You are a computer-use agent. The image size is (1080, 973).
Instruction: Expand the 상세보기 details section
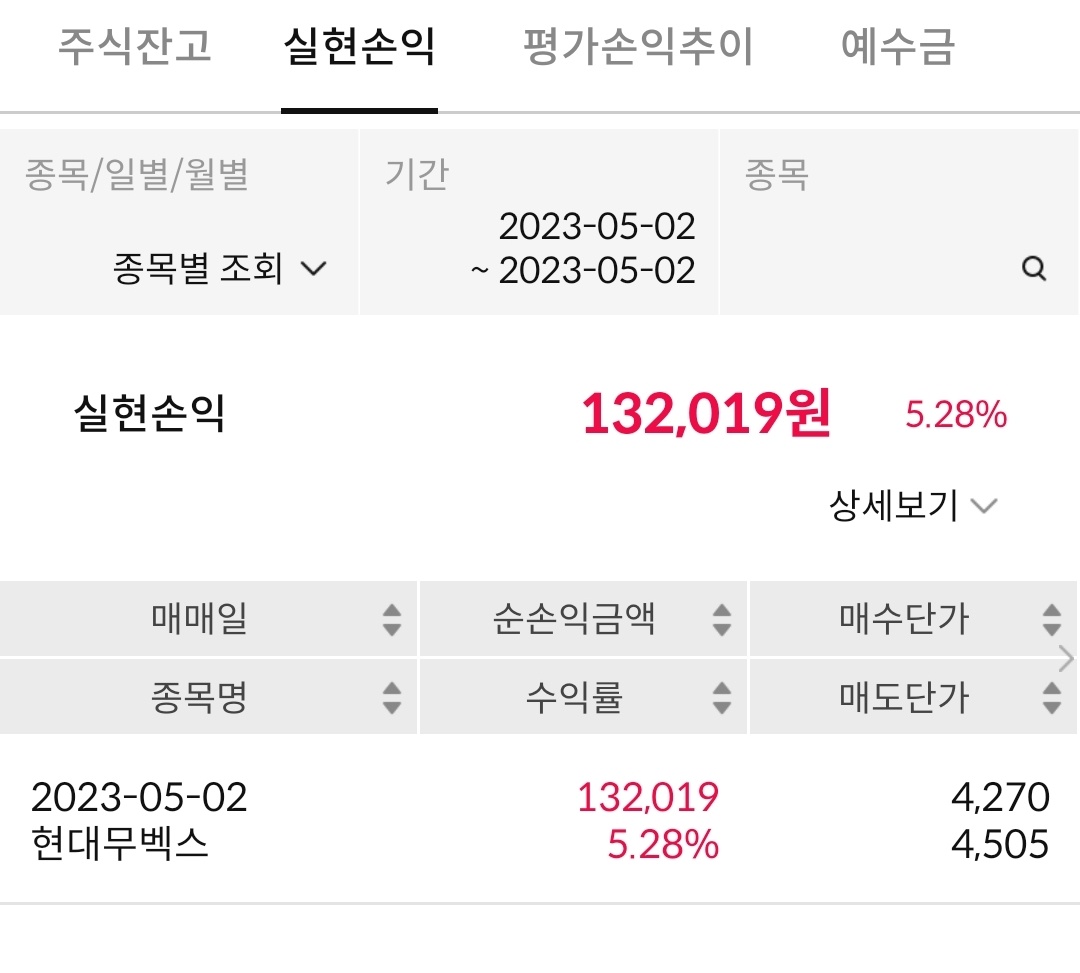click(x=913, y=505)
